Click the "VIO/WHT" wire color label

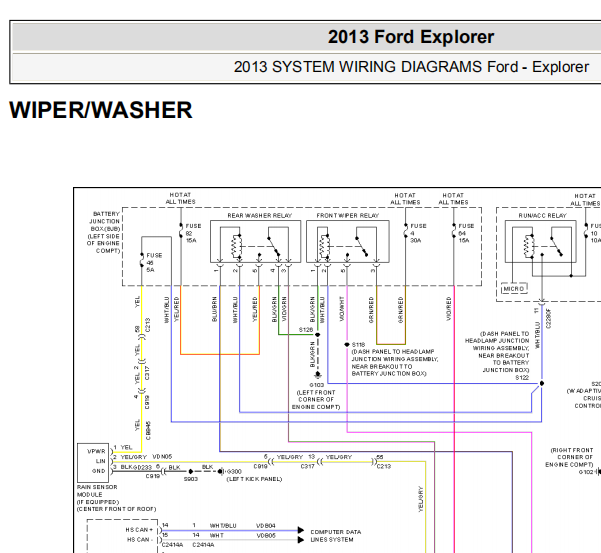pos(342,309)
